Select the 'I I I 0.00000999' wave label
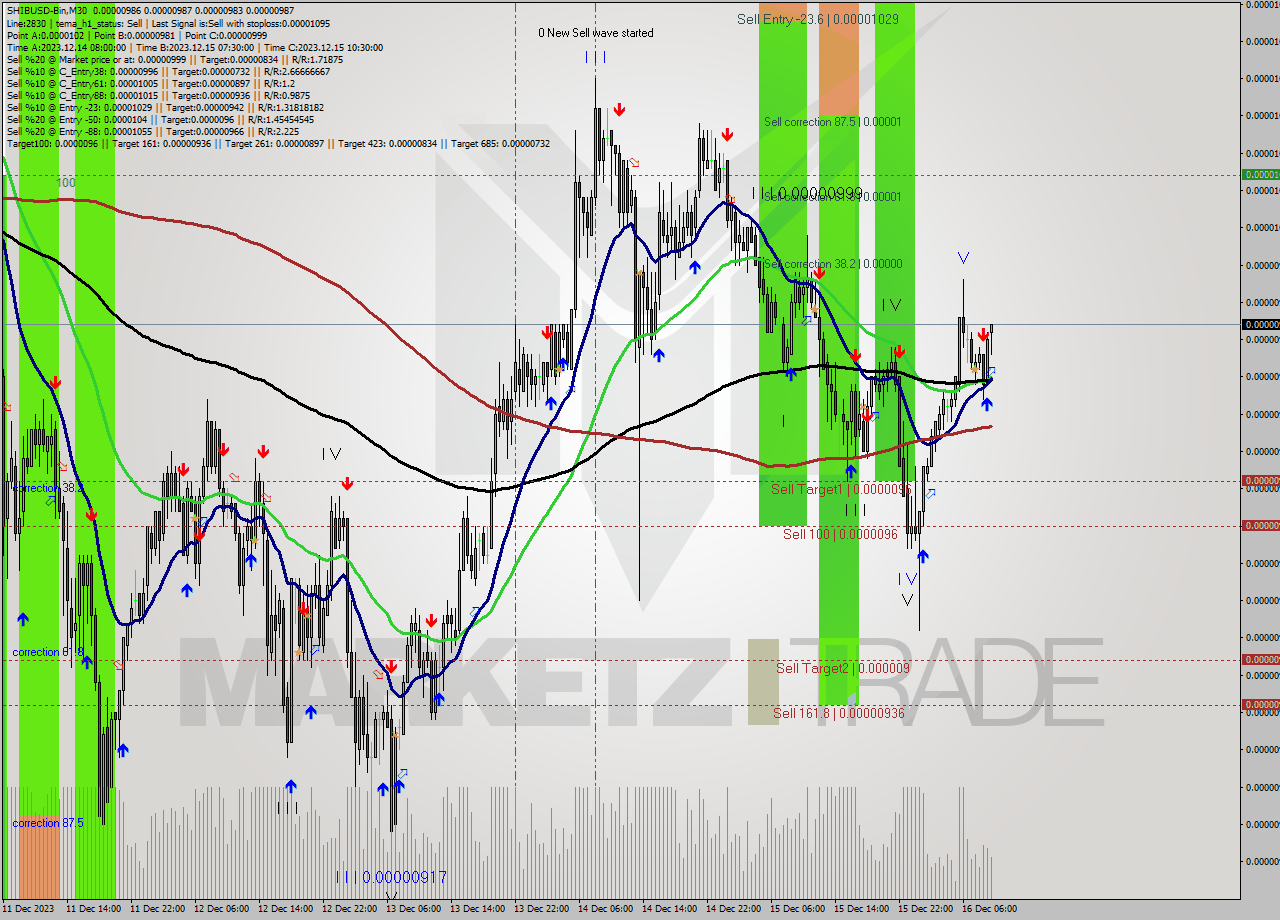This screenshot has width=1280, height=920. (807, 193)
